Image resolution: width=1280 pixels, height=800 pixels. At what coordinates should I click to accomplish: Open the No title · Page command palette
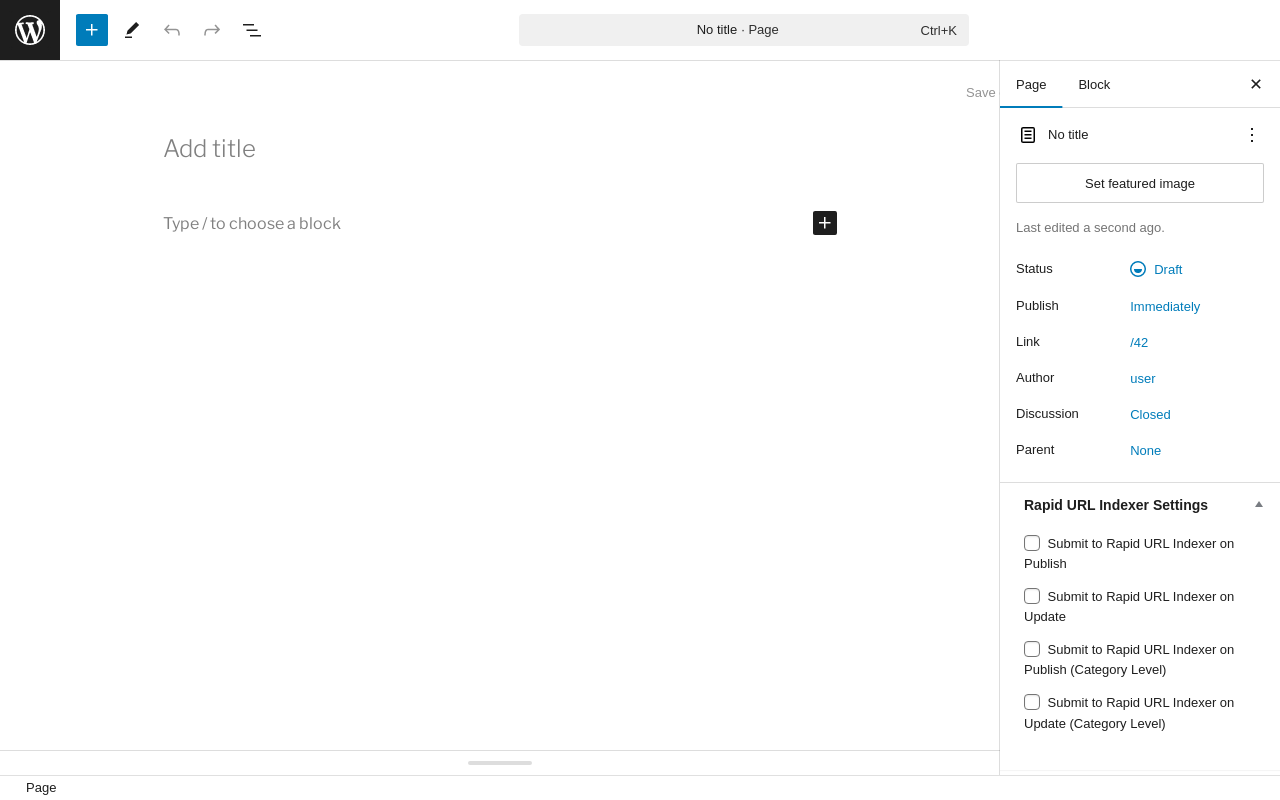pyautogui.click(x=744, y=30)
